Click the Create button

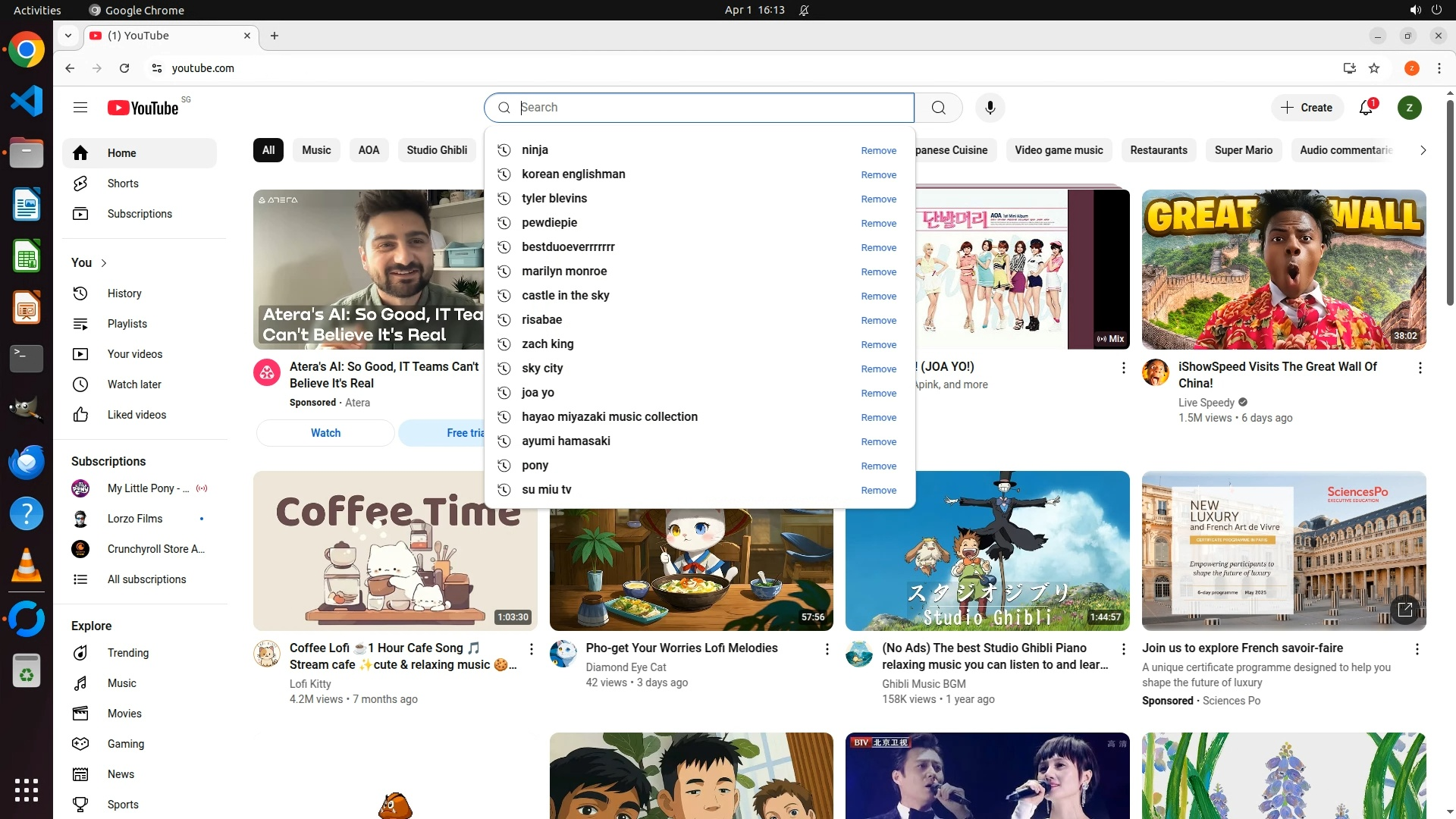[x=1307, y=108]
